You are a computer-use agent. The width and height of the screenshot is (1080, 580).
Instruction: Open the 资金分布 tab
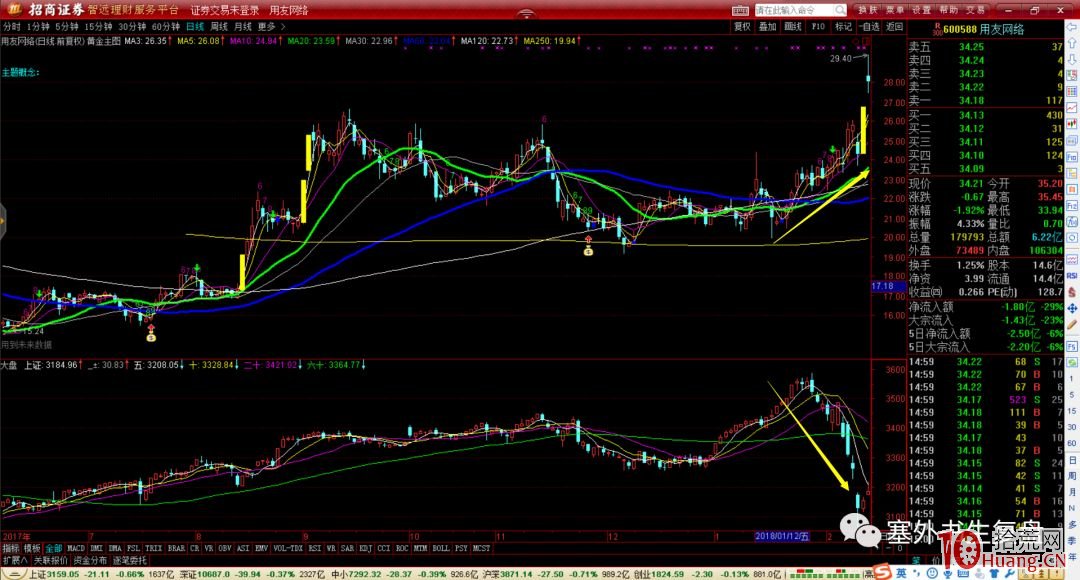tap(91, 561)
